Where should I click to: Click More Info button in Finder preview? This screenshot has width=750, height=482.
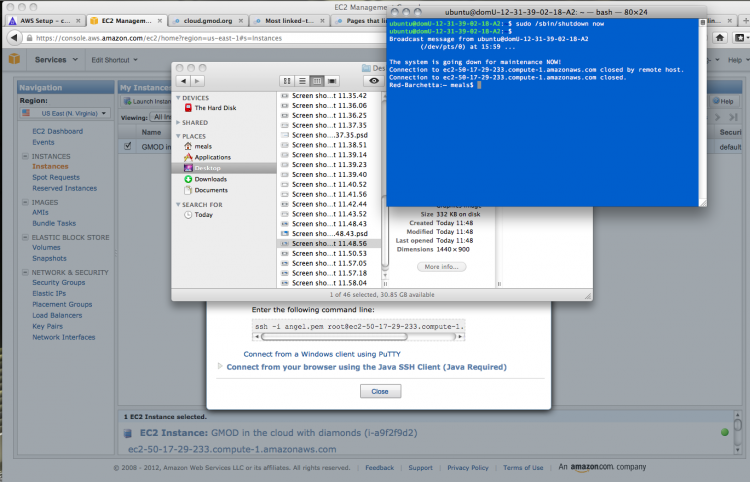pyautogui.click(x=441, y=267)
